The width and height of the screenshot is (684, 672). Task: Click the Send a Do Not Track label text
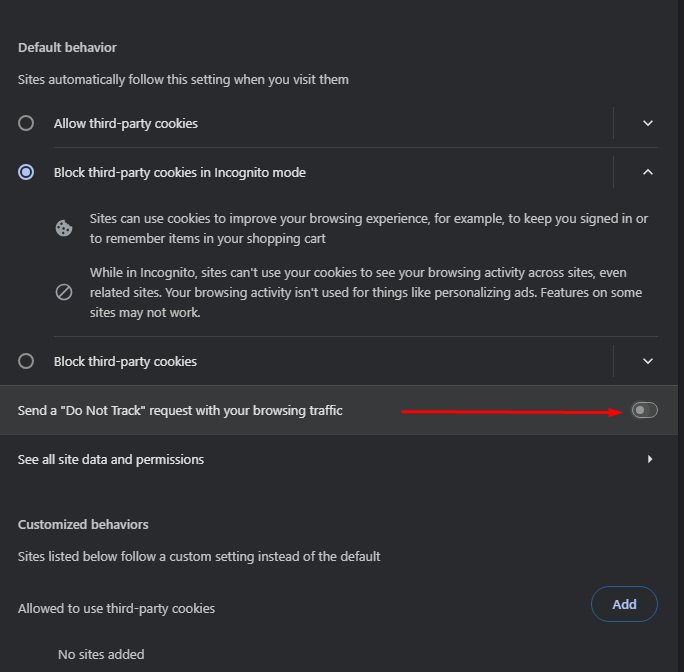180,411
